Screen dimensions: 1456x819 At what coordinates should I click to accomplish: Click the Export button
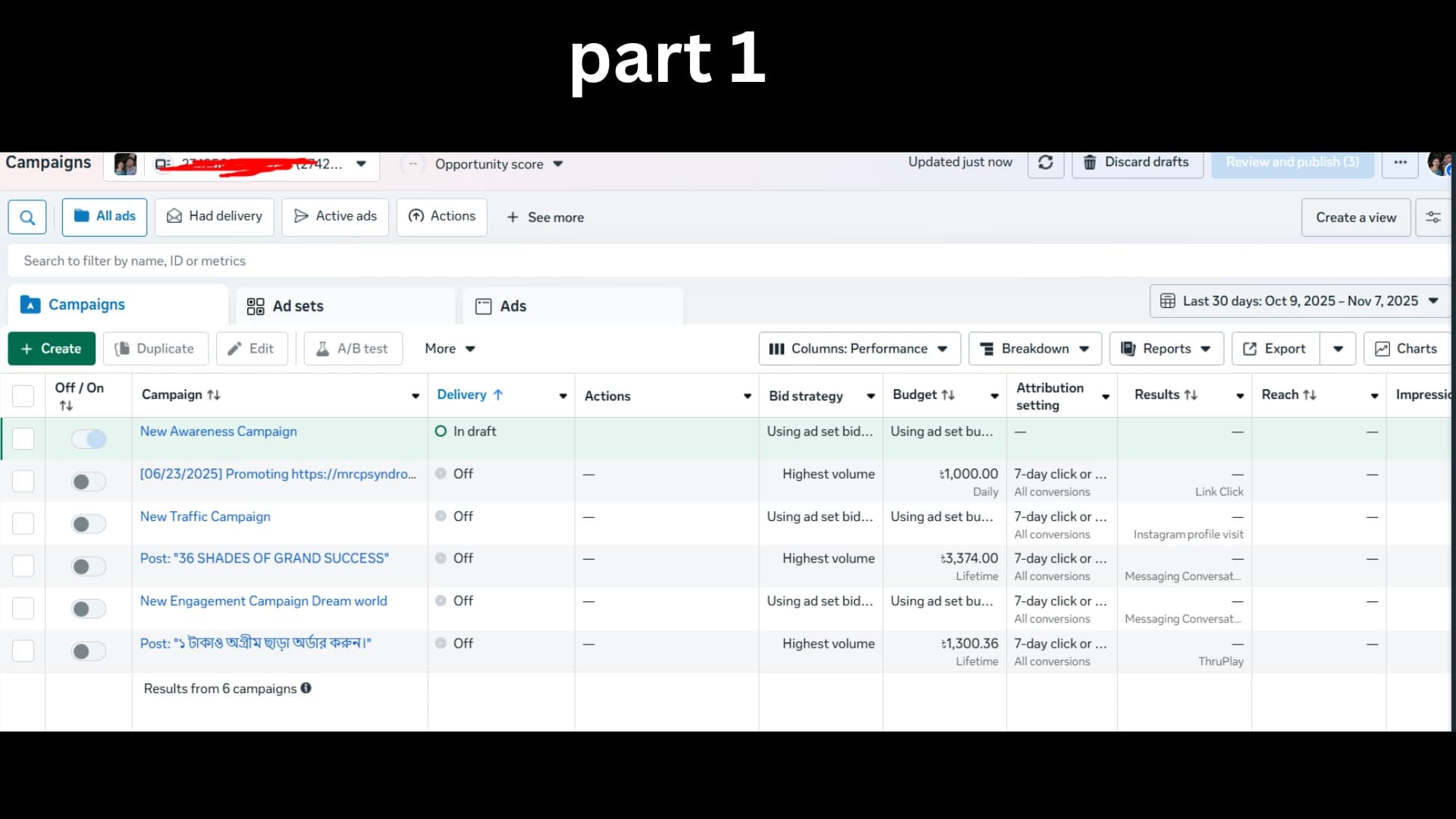[x=1276, y=349]
